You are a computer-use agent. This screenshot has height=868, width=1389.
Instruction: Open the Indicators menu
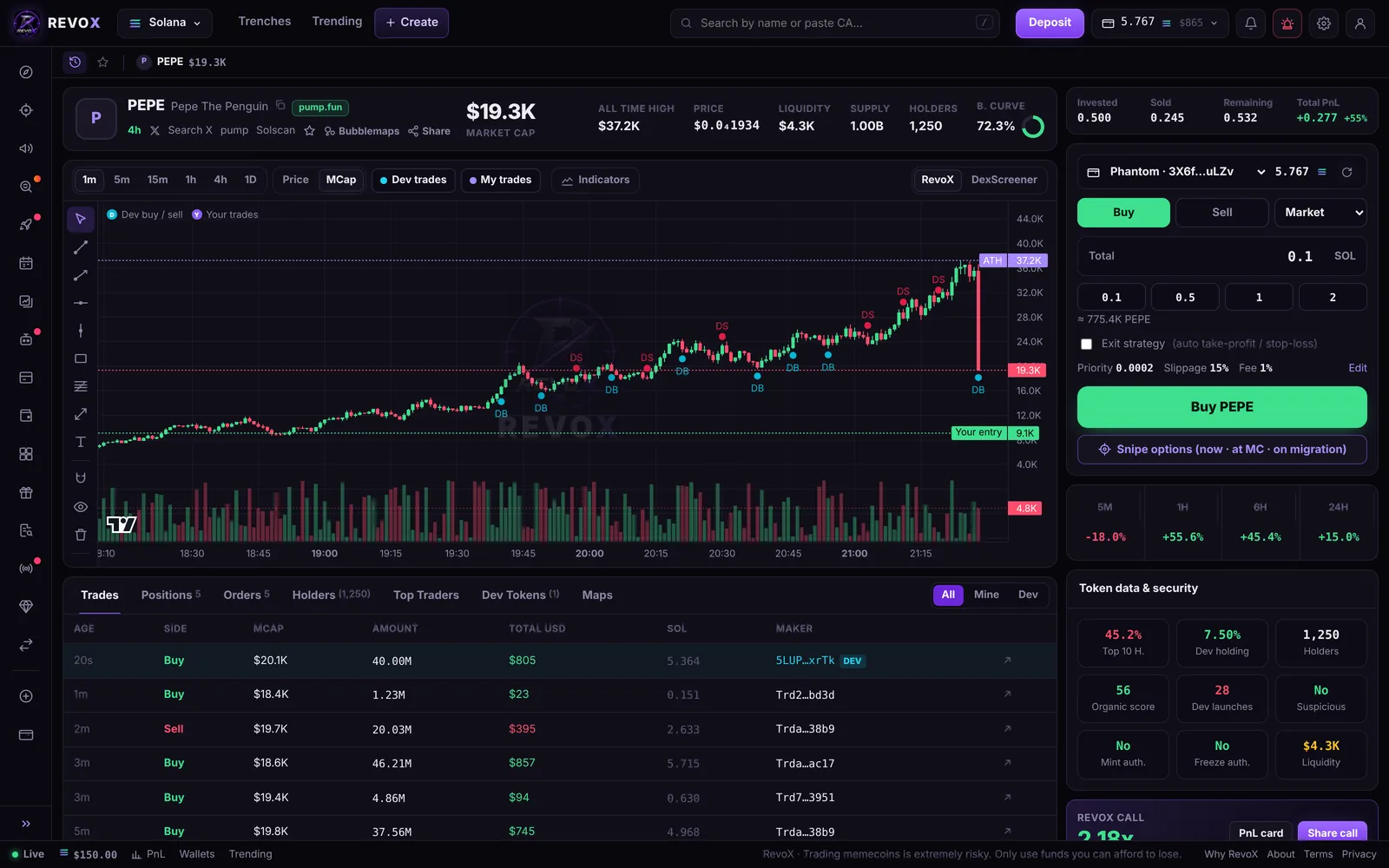(x=596, y=180)
